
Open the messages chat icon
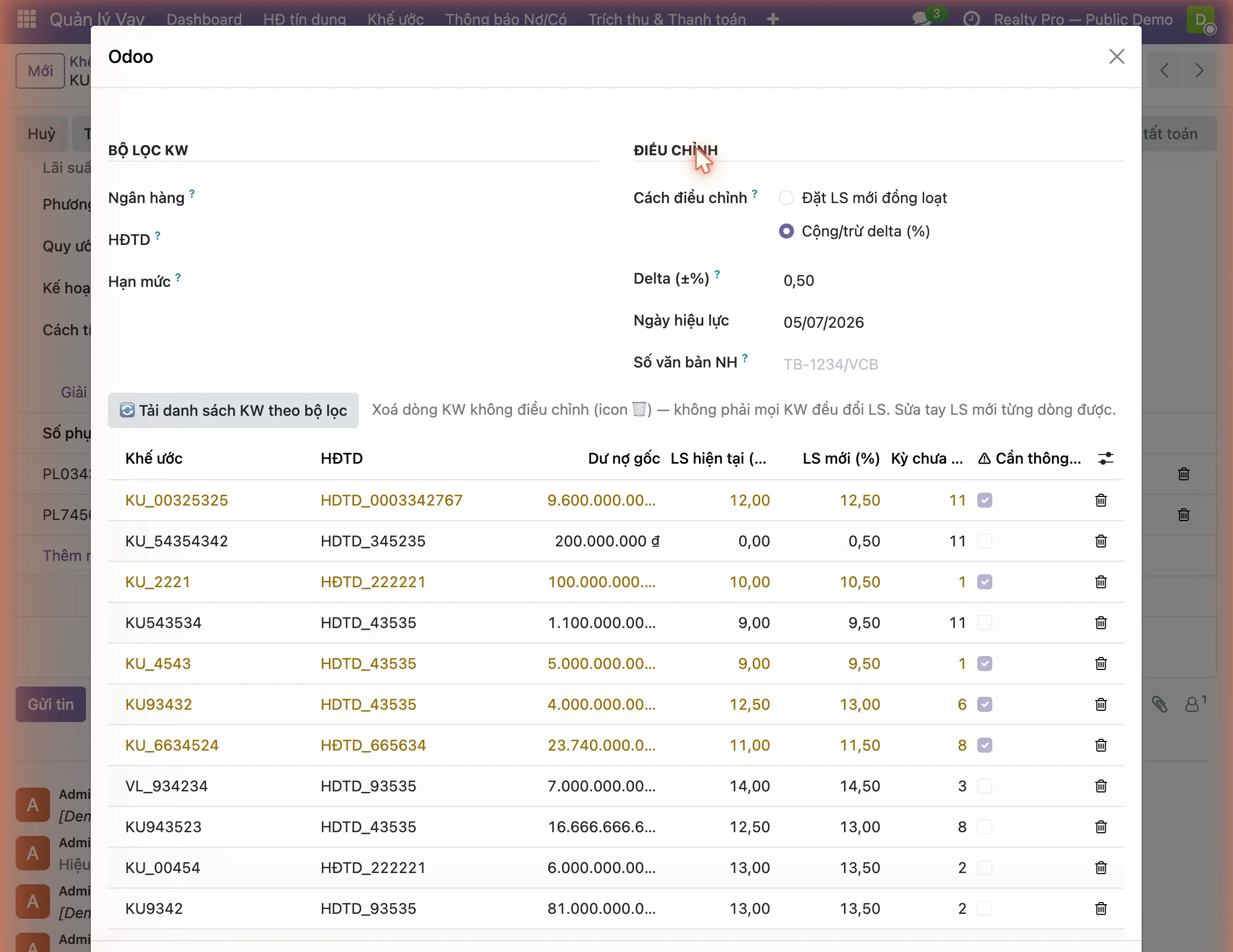pyautogui.click(x=922, y=19)
